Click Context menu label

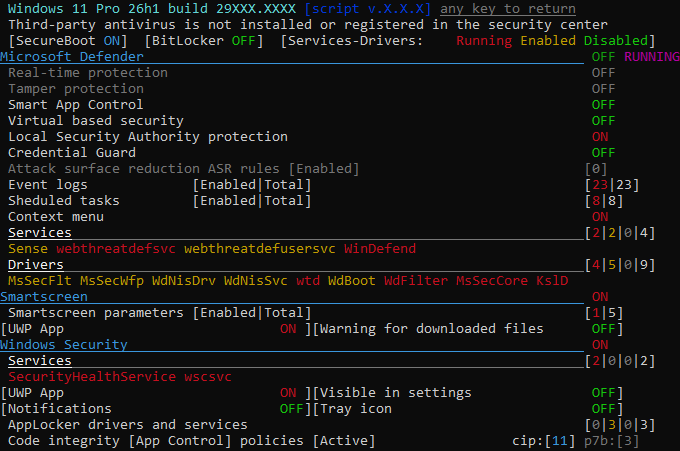(56, 217)
